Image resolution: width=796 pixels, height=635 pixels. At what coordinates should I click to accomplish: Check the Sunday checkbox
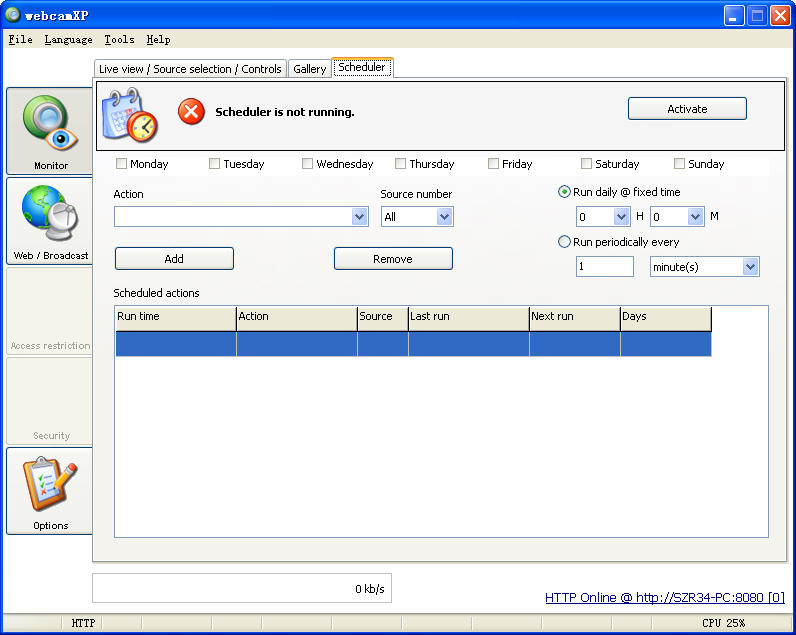(680, 164)
